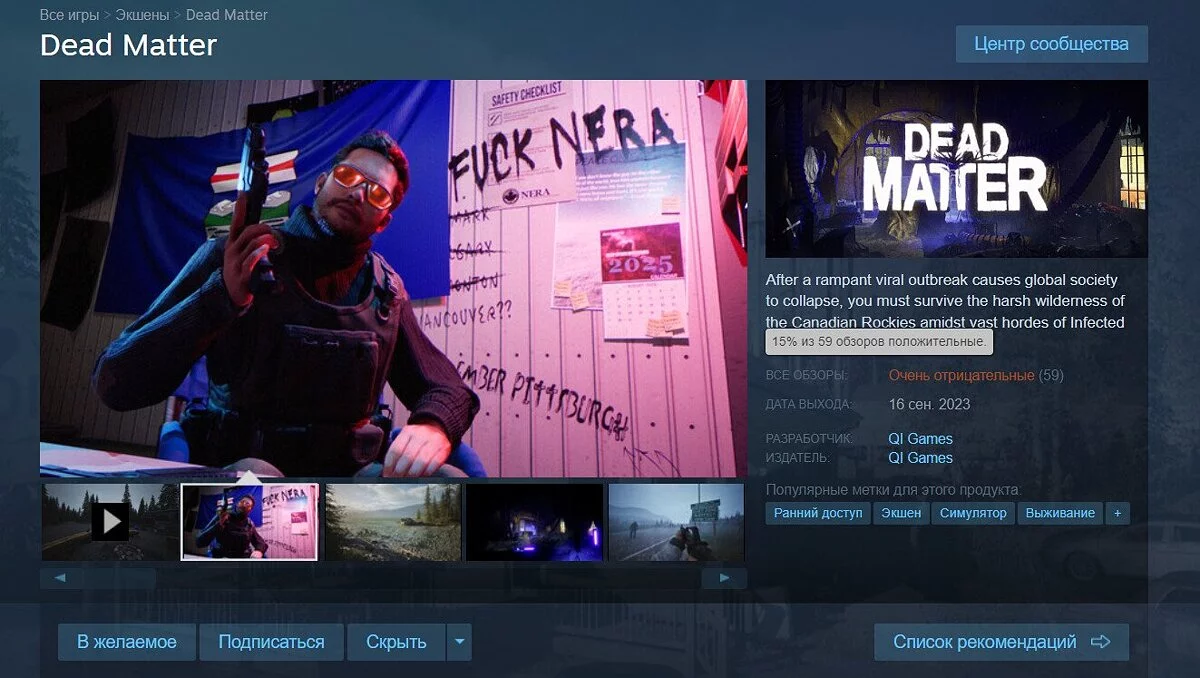Select the dark night screenshot thumbnail
Image resolution: width=1200 pixels, height=678 pixels.
click(535, 521)
